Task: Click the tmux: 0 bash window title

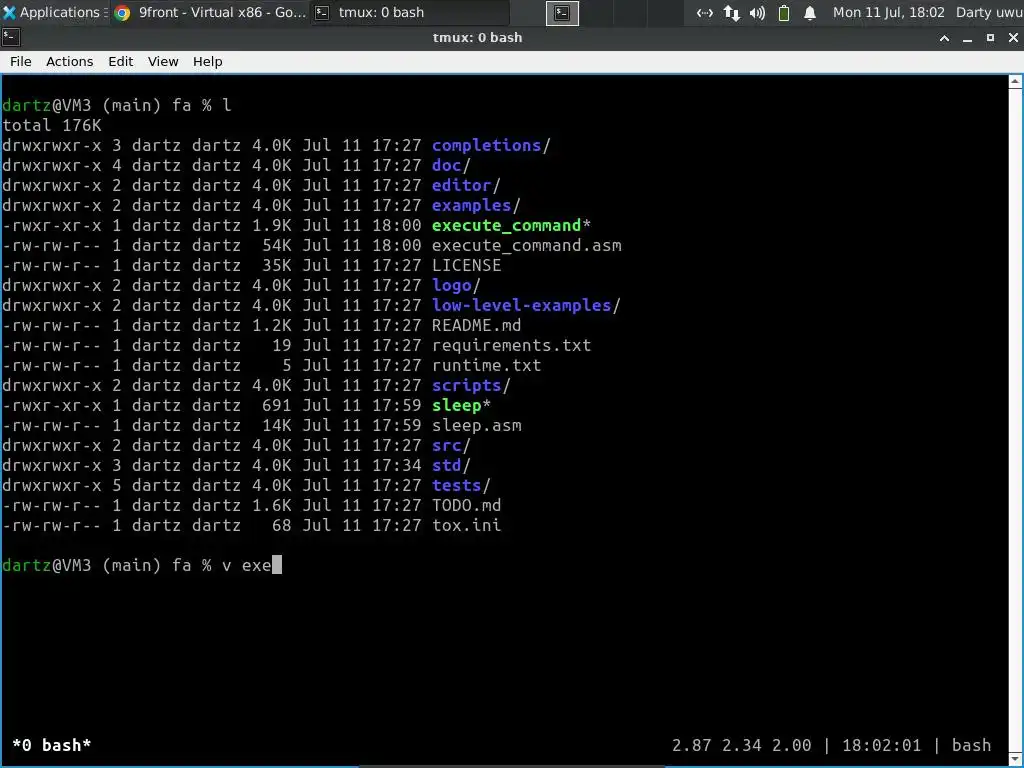Action: (x=477, y=38)
